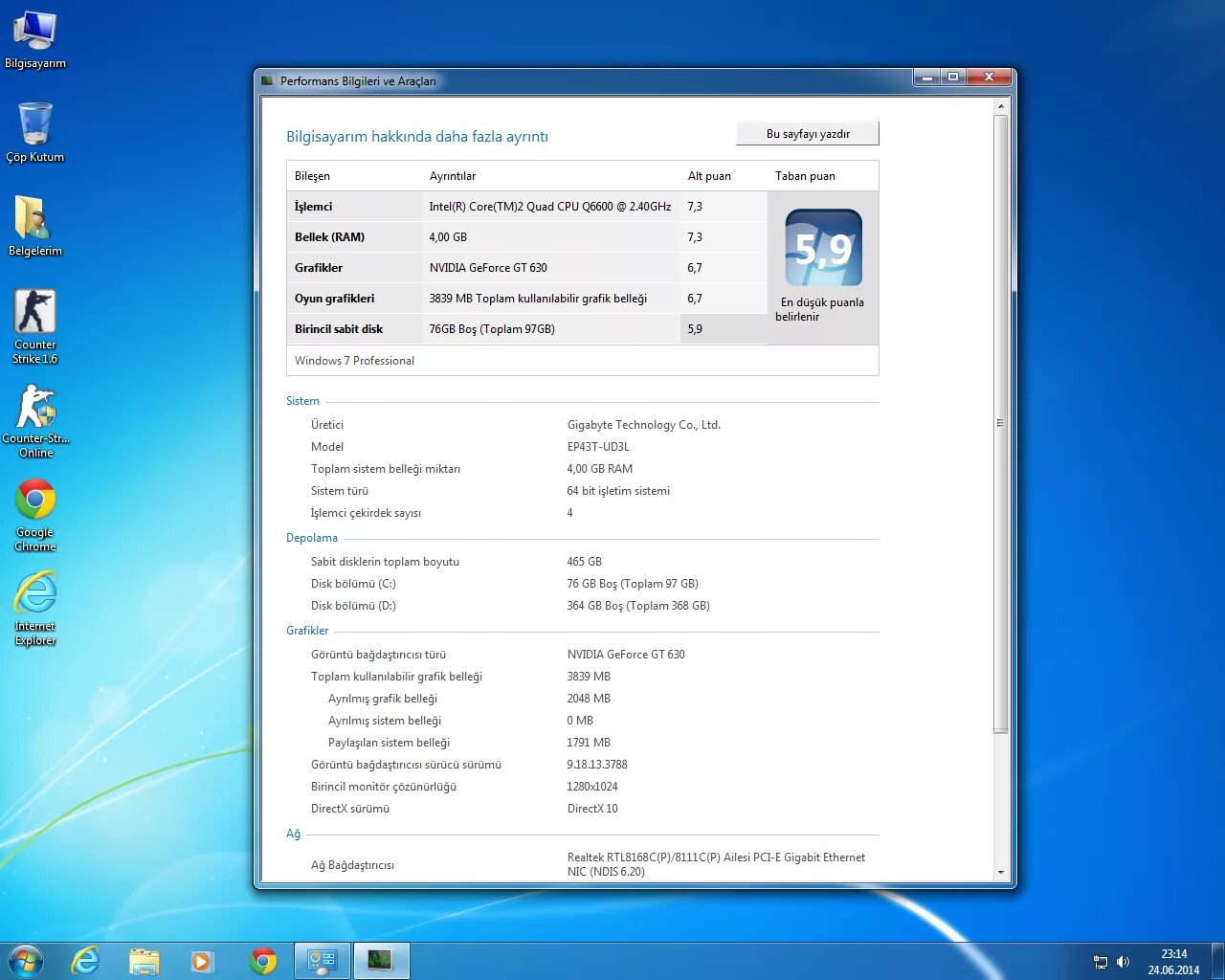1225x980 pixels.
Task: Launch Counter-Strike Online desktop shortcut
Action: tap(35, 420)
